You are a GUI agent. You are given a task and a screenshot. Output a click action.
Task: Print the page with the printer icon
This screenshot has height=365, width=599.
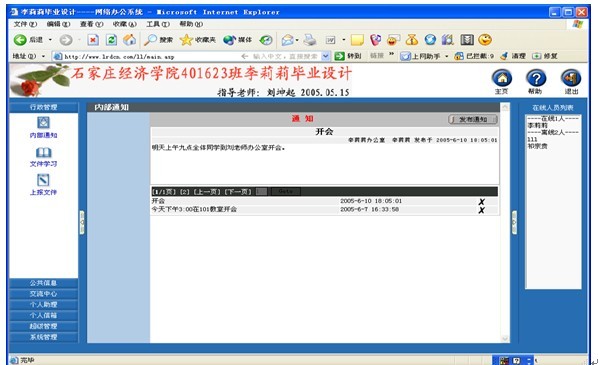[310, 40]
